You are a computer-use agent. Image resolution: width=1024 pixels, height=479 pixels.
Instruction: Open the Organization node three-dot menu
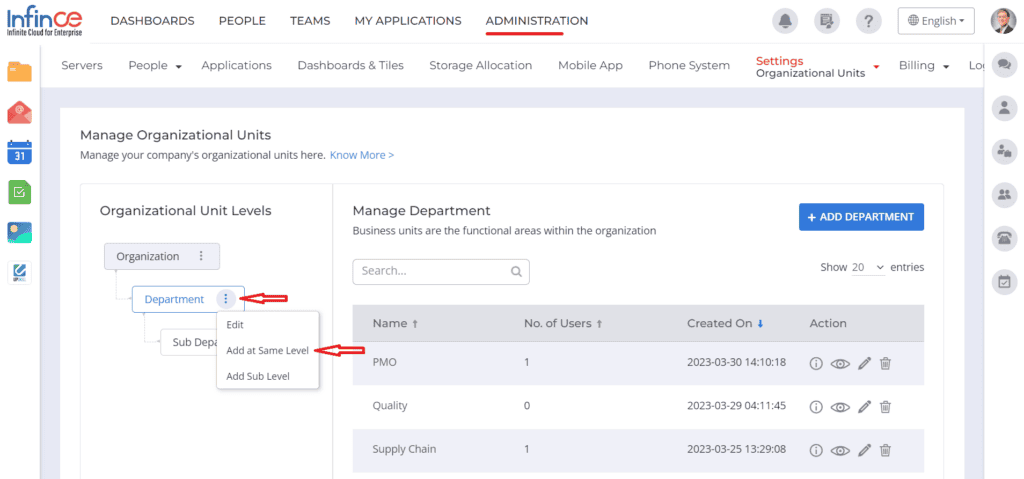coord(201,256)
